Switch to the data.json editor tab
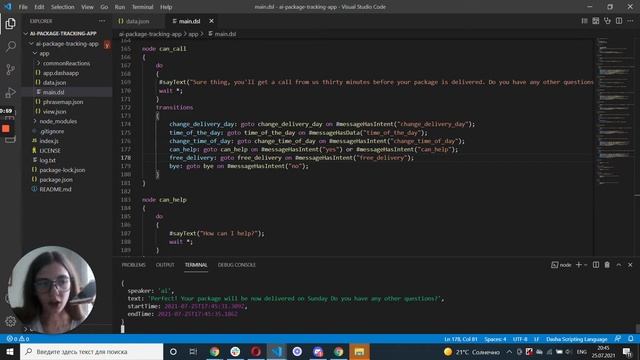This screenshot has height=360, width=640. pyautogui.click(x=138, y=21)
